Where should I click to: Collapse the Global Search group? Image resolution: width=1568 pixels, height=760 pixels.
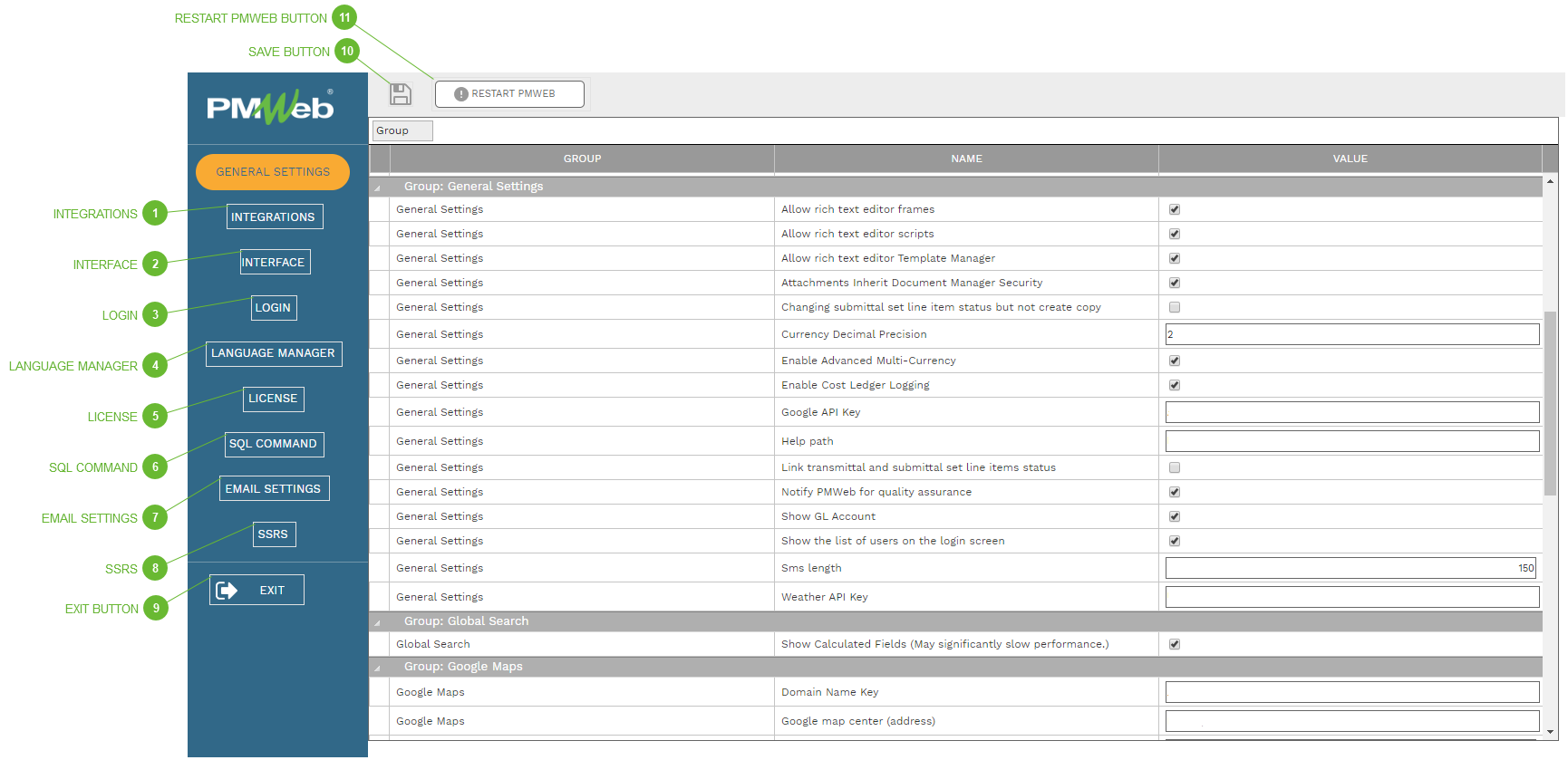pos(377,622)
